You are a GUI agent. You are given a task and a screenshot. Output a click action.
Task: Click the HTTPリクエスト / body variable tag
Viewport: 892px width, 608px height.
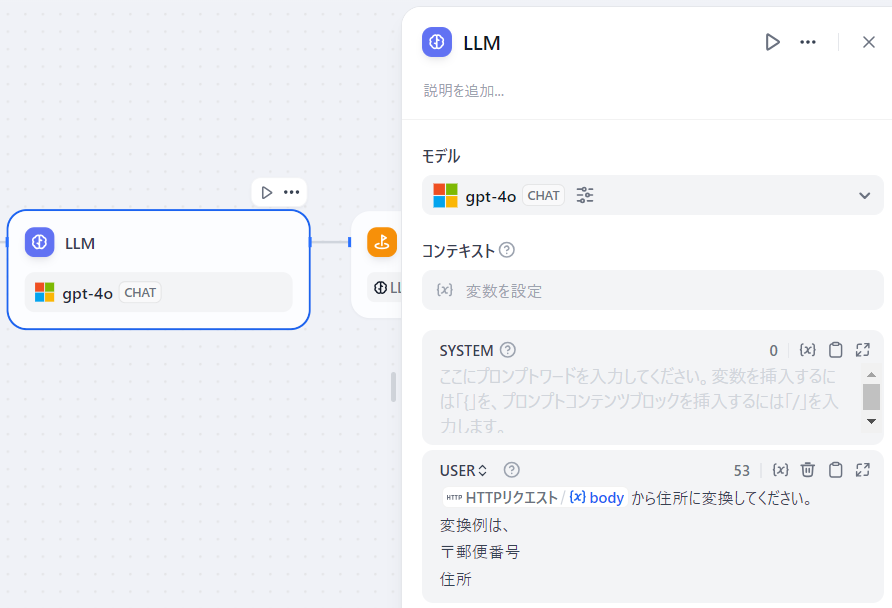[x=535, y=498]
